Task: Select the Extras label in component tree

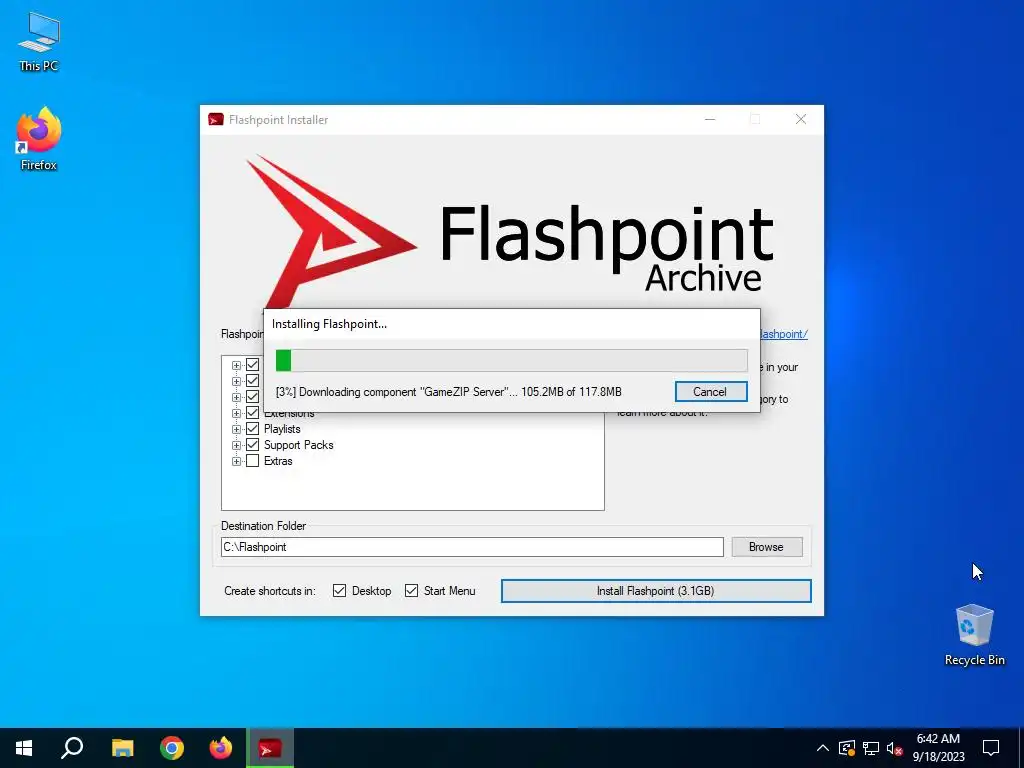Action: click(x=278, y=461)
